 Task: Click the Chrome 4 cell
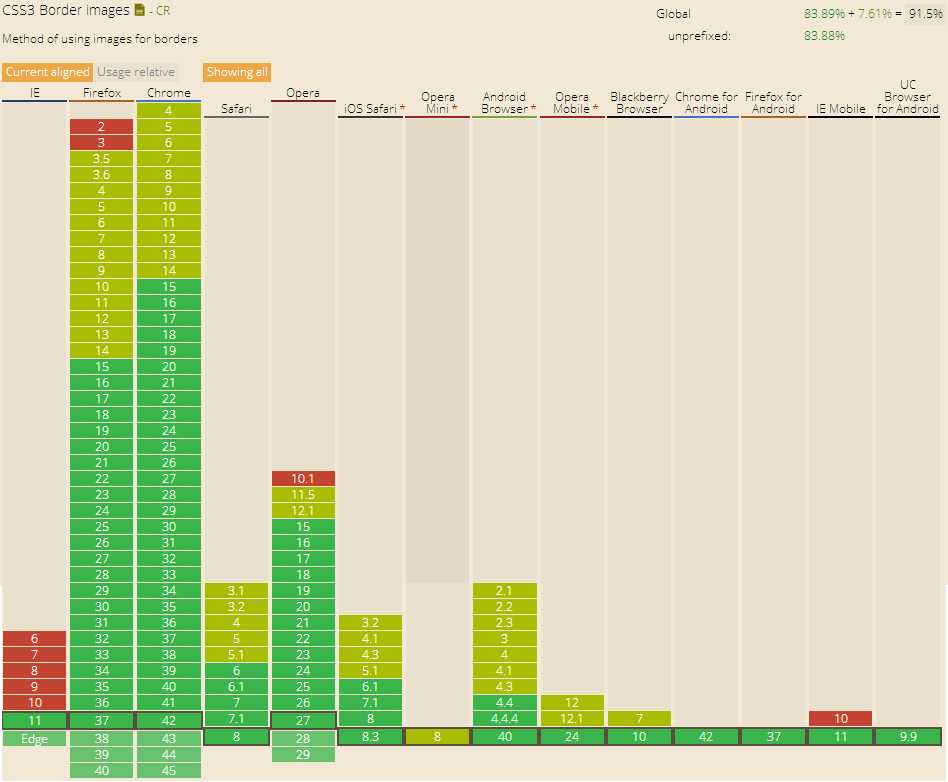169,110
